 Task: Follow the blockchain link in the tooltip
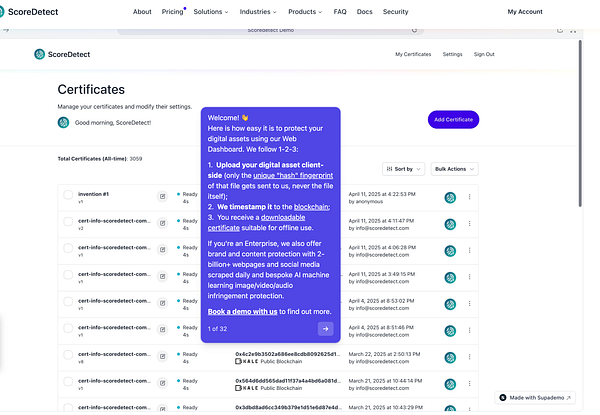pyautogui.click(x=311, y=207)
